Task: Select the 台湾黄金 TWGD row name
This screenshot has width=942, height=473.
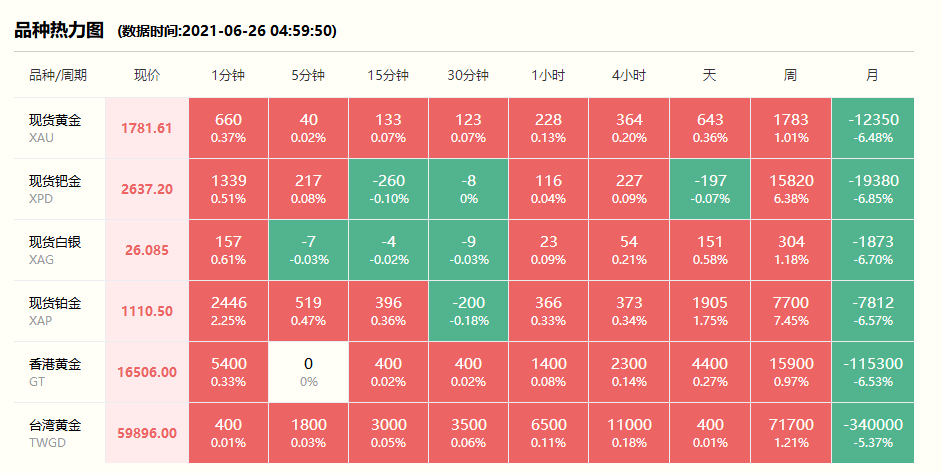Action: (55, 433)
